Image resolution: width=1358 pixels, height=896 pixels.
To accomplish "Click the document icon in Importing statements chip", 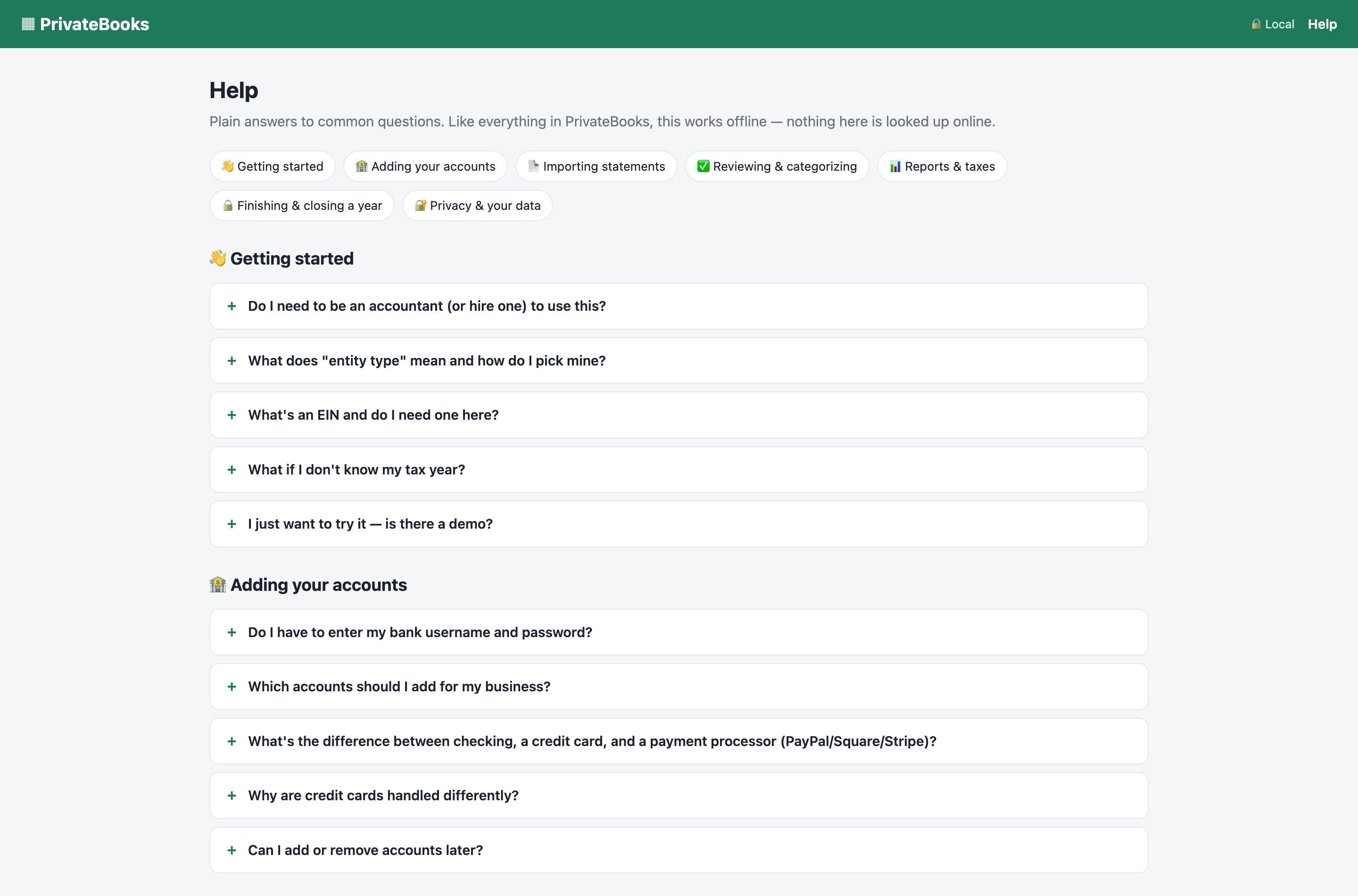I will point(534,166).
